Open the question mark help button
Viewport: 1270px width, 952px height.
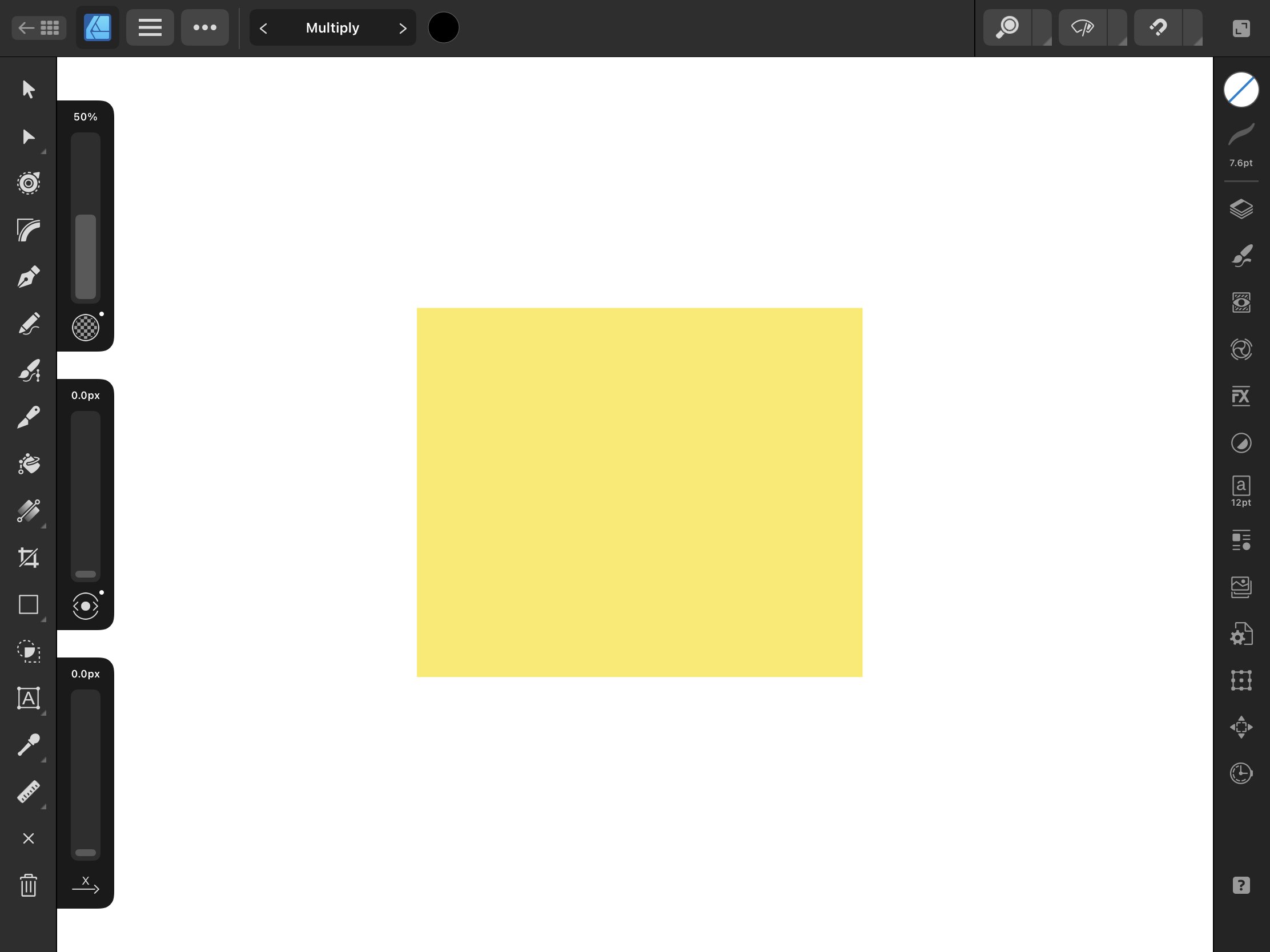click(x=1241, y=885)
